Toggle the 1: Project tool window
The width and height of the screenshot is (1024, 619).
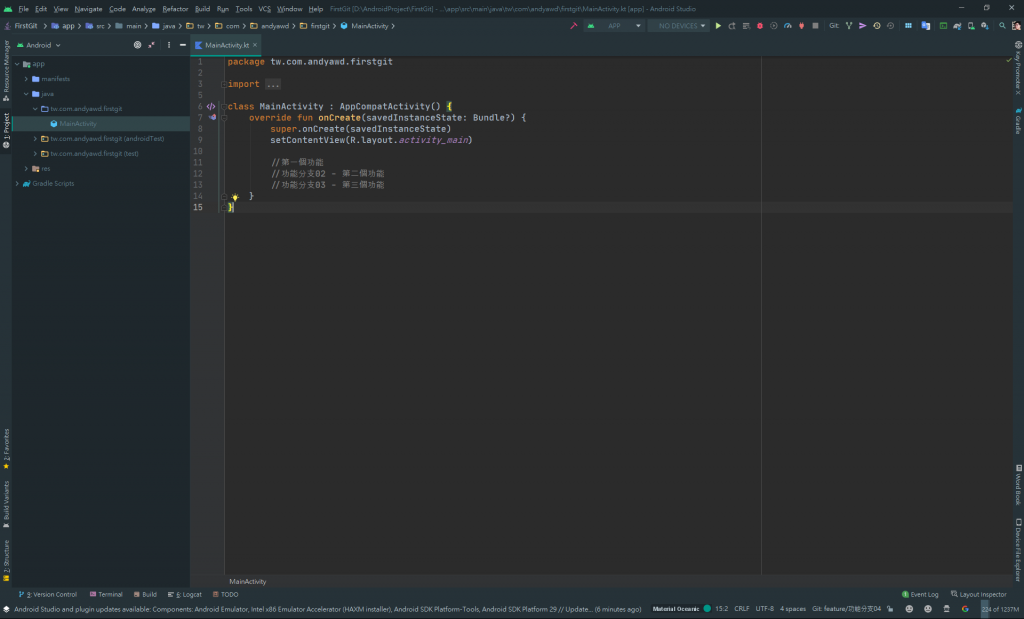tap(7, 131)
